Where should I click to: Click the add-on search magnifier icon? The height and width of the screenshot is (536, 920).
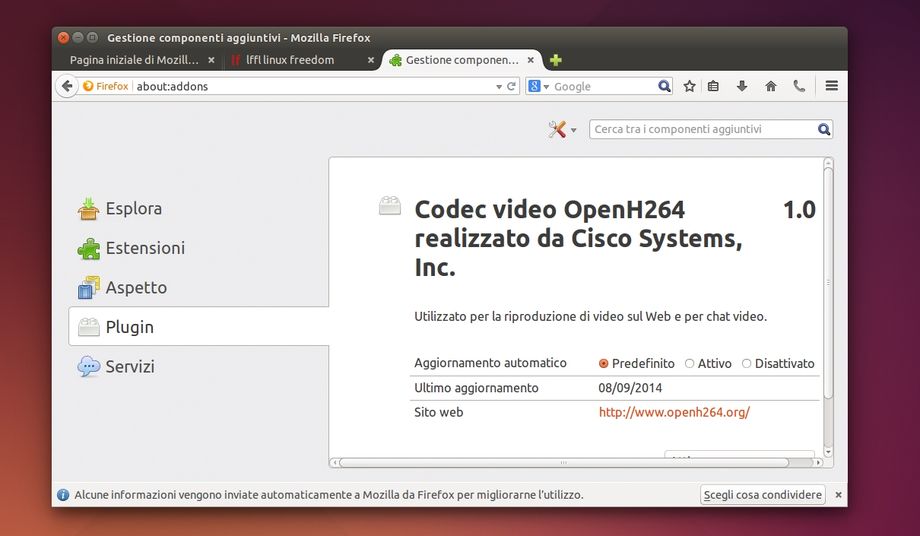point(824,129)
